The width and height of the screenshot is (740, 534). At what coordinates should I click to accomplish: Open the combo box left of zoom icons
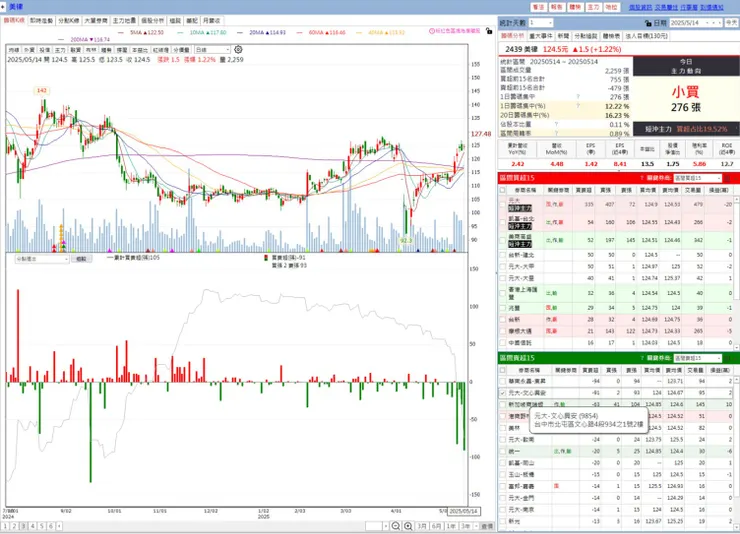[x=377, y=526]
